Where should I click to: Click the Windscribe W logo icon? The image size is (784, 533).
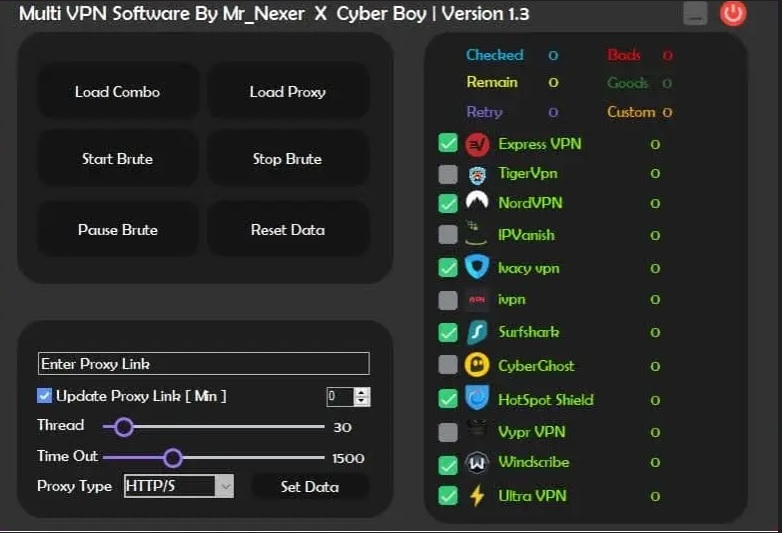click(477, 463)
